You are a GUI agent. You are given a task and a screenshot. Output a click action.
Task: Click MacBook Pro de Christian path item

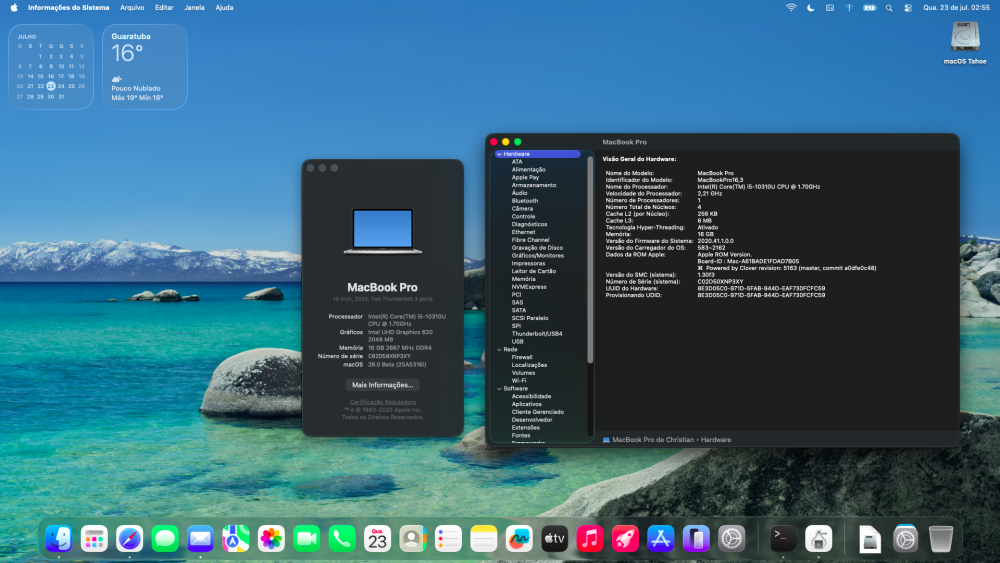point(647,440)
